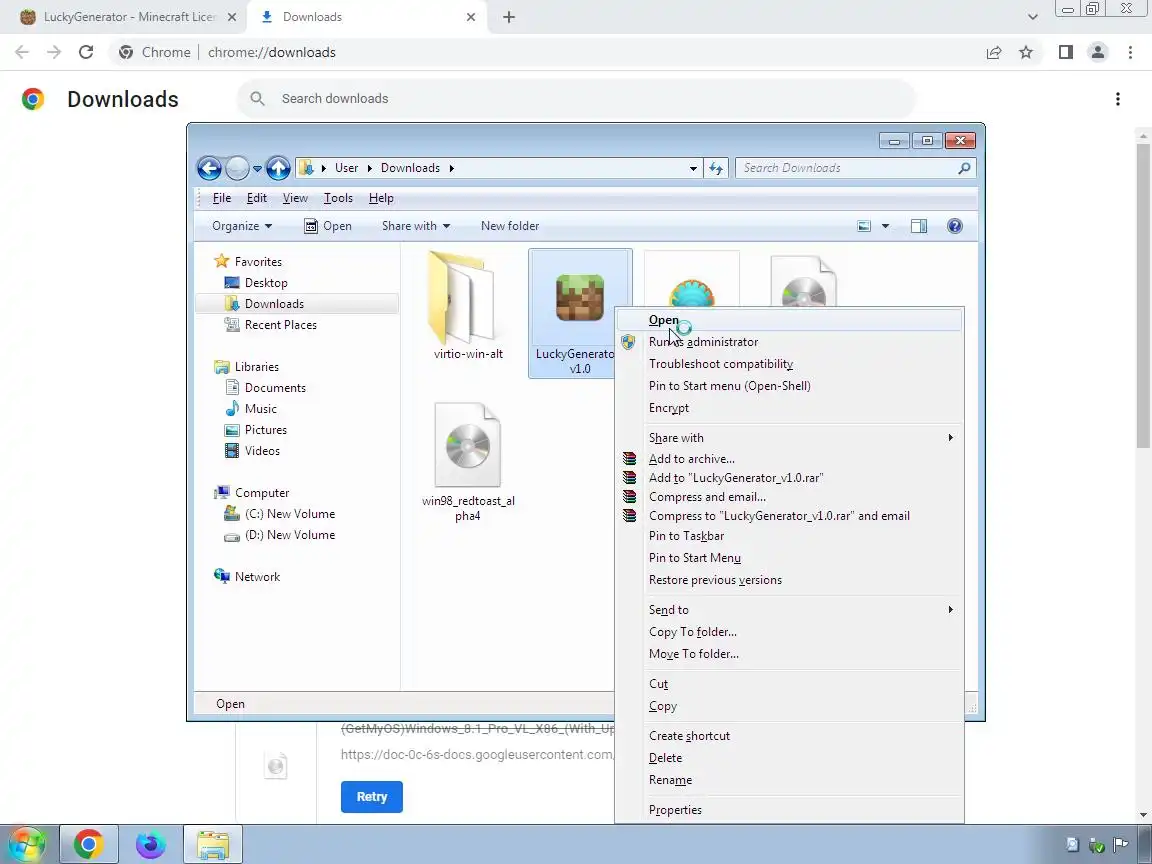Choose Troubleshoot compatibility
Image resolution: width=1152 pixels, height=864 pixels.
(789, 364)
